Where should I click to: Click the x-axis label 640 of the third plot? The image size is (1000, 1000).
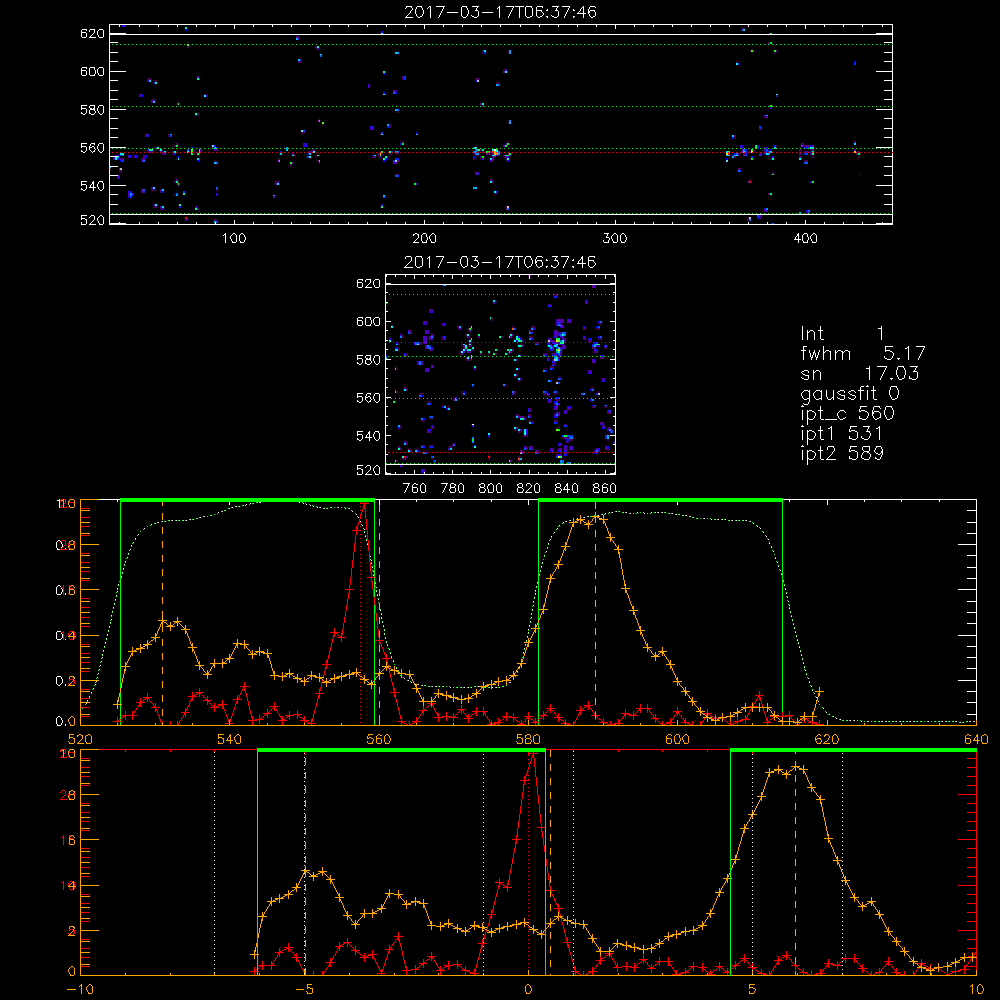[x=976, y=739]
